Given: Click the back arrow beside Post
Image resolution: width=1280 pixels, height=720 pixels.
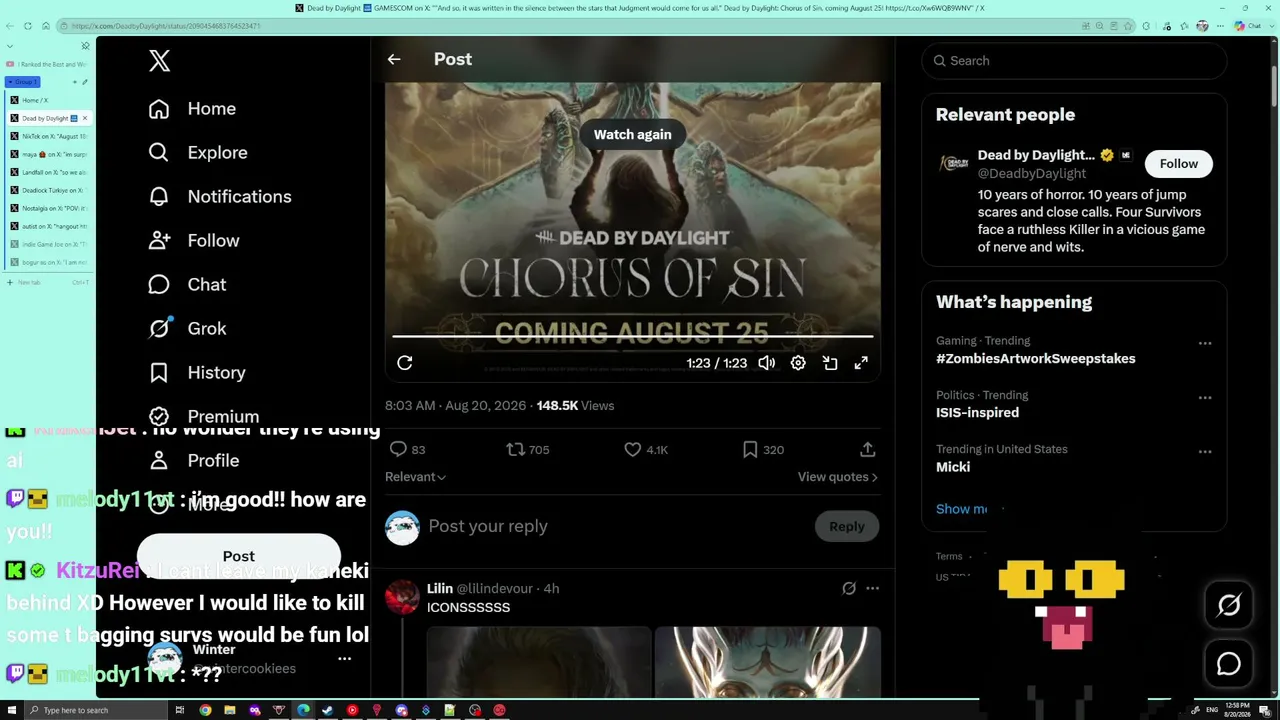Looking at the screenshot, I should (x=394, y=59).
